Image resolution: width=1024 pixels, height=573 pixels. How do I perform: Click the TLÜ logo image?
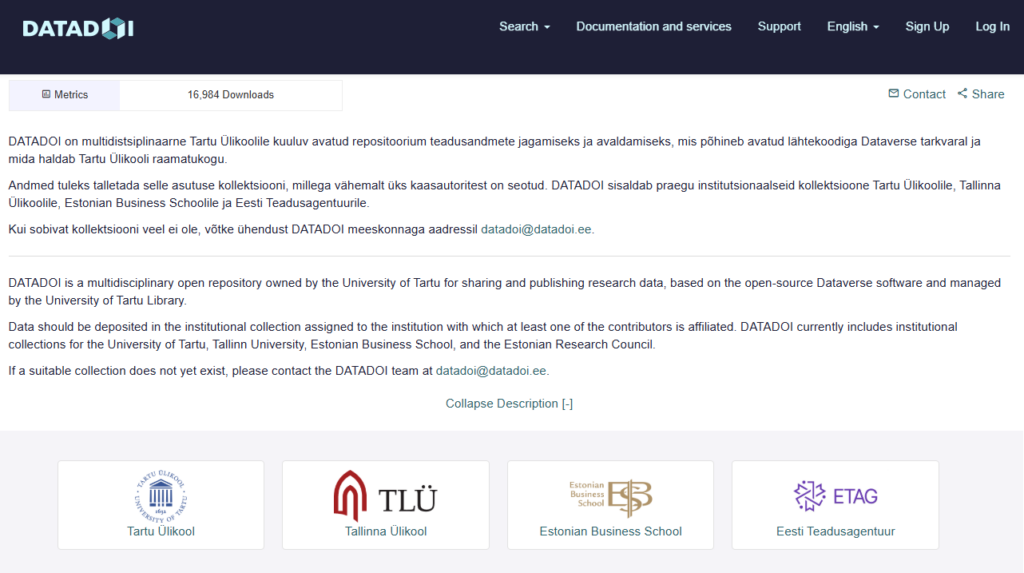point(385,497)
